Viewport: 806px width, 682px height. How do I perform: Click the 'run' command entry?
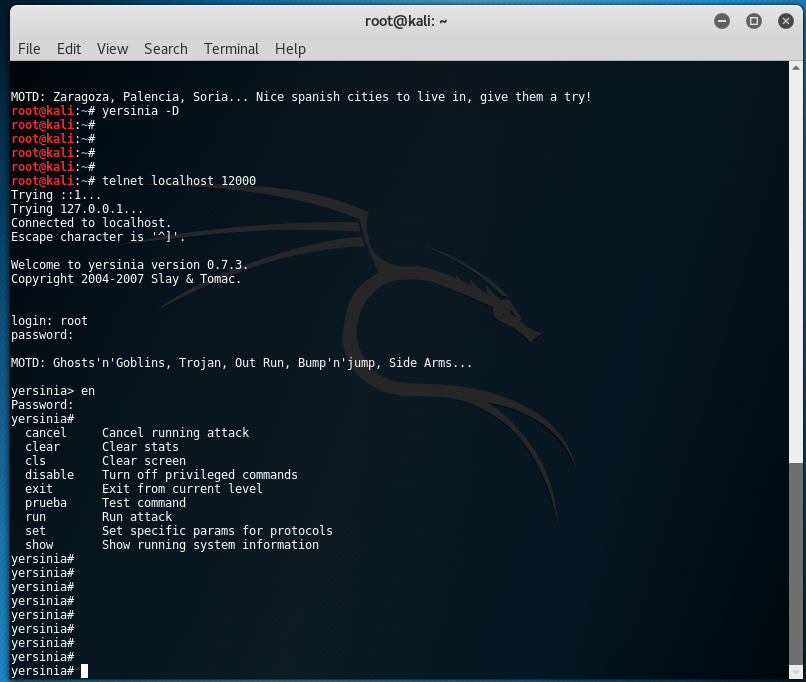pyautogui.click(x=35, y=517)
